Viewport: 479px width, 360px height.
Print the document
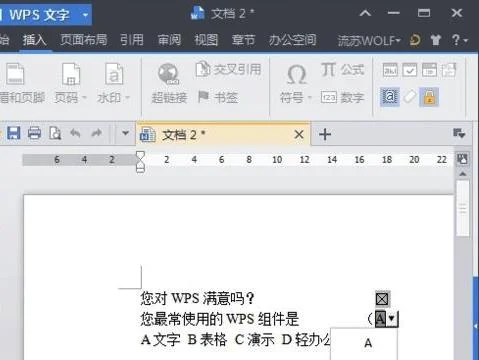coord(34,133)
